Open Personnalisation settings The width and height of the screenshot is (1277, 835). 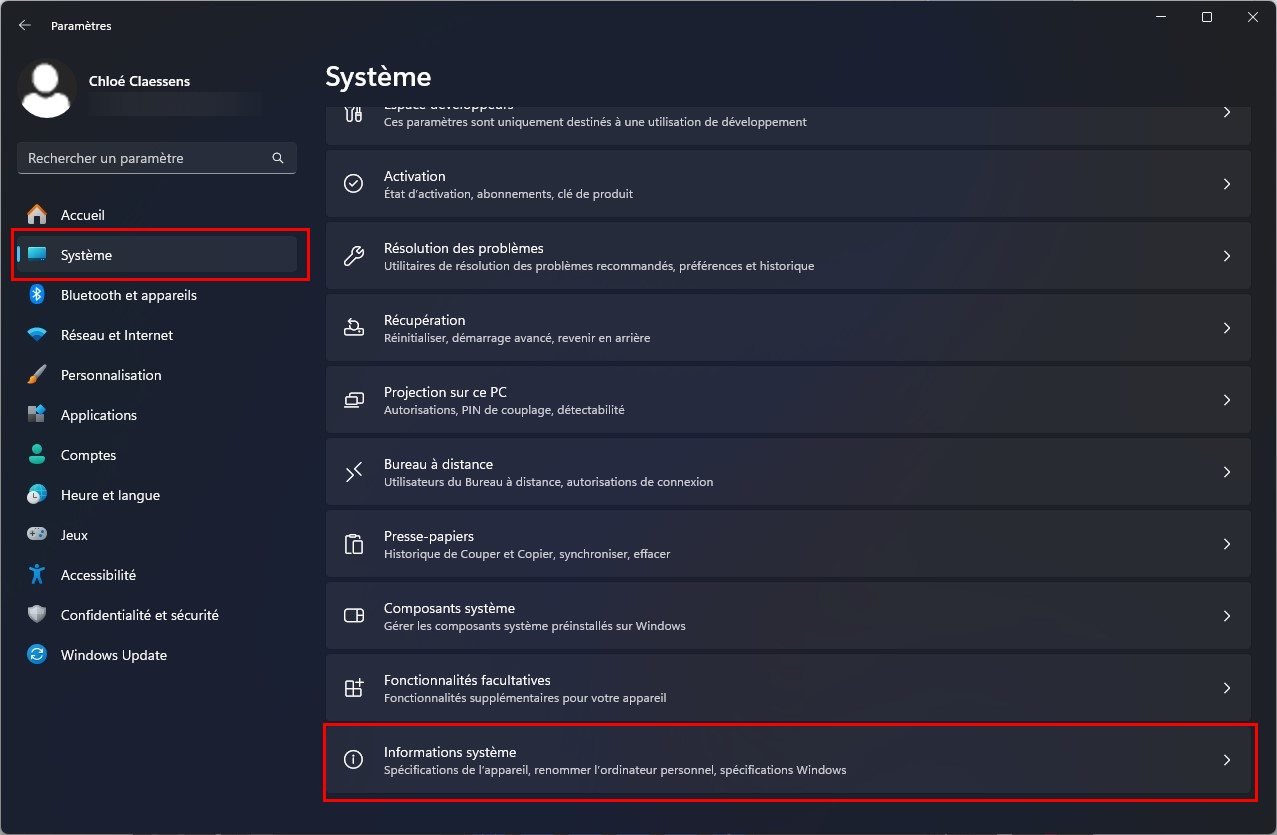click(157, 375)
